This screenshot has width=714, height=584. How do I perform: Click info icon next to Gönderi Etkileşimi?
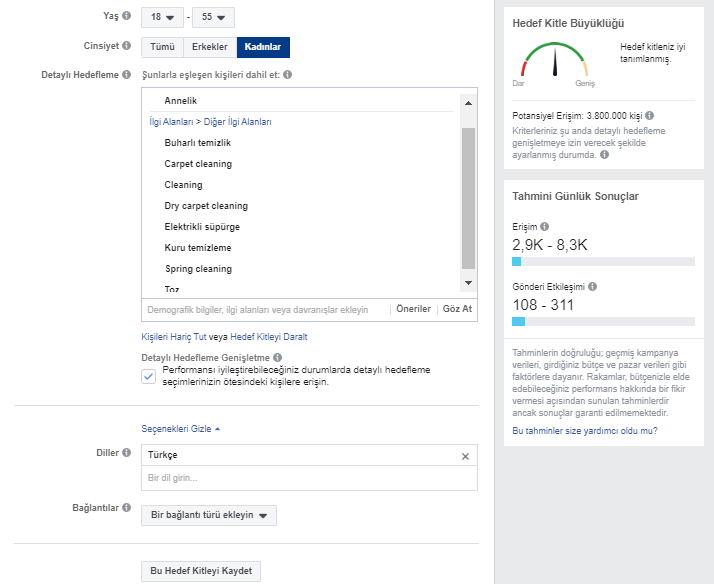coord(592,286)
